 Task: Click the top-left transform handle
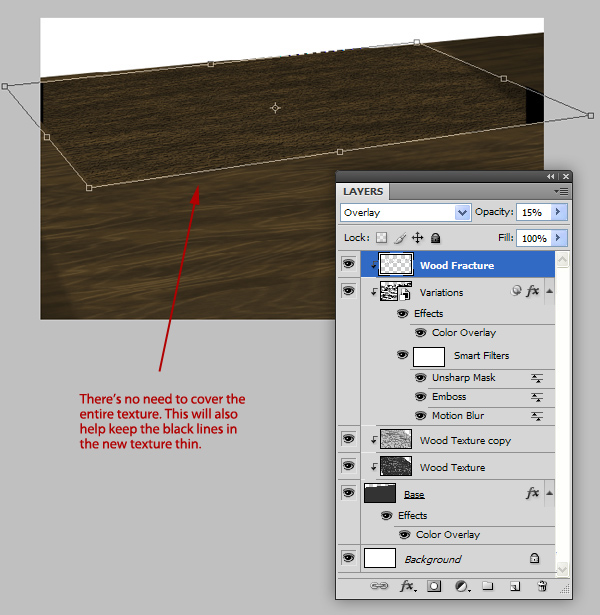[x=5, y=86]
